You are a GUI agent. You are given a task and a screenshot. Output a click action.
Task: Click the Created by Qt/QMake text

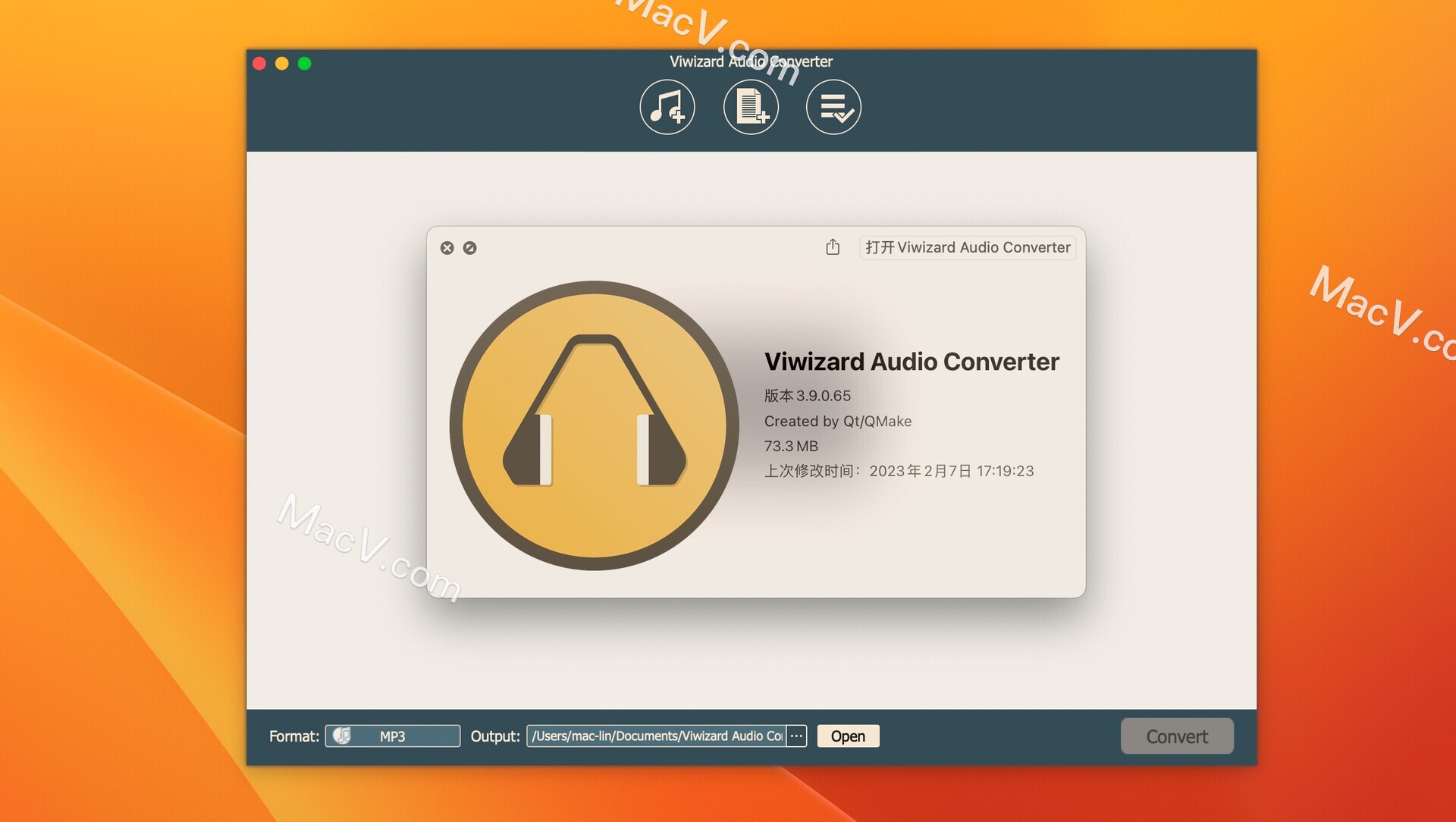point(838,421)
